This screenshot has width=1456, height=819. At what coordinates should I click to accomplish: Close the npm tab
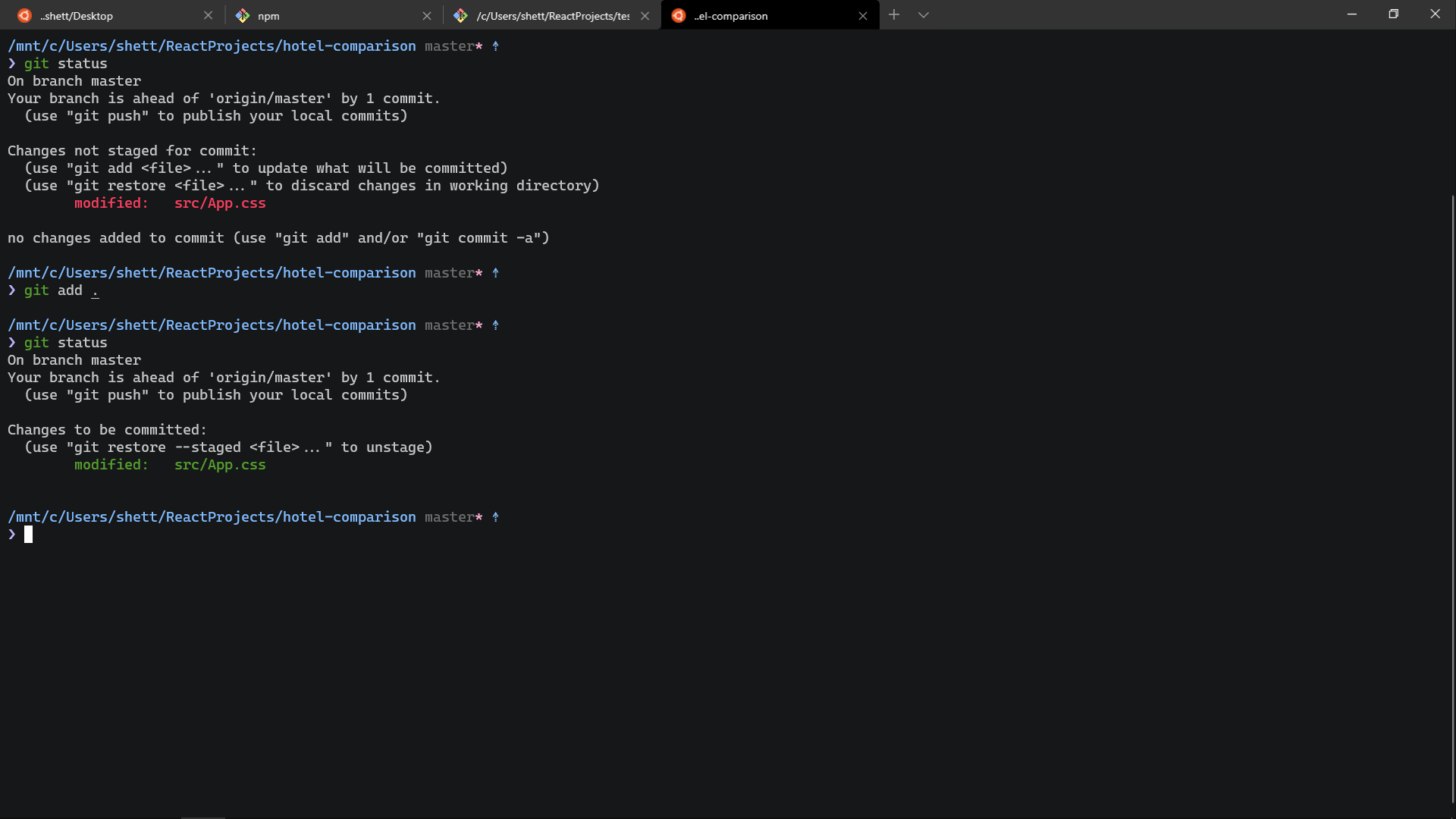point(426,15)
